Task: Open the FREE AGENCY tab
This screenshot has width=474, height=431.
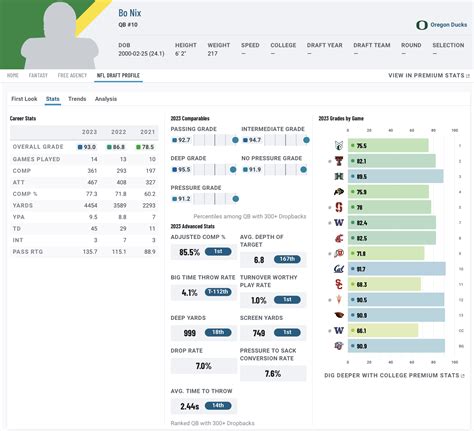Action: [72, 75]
